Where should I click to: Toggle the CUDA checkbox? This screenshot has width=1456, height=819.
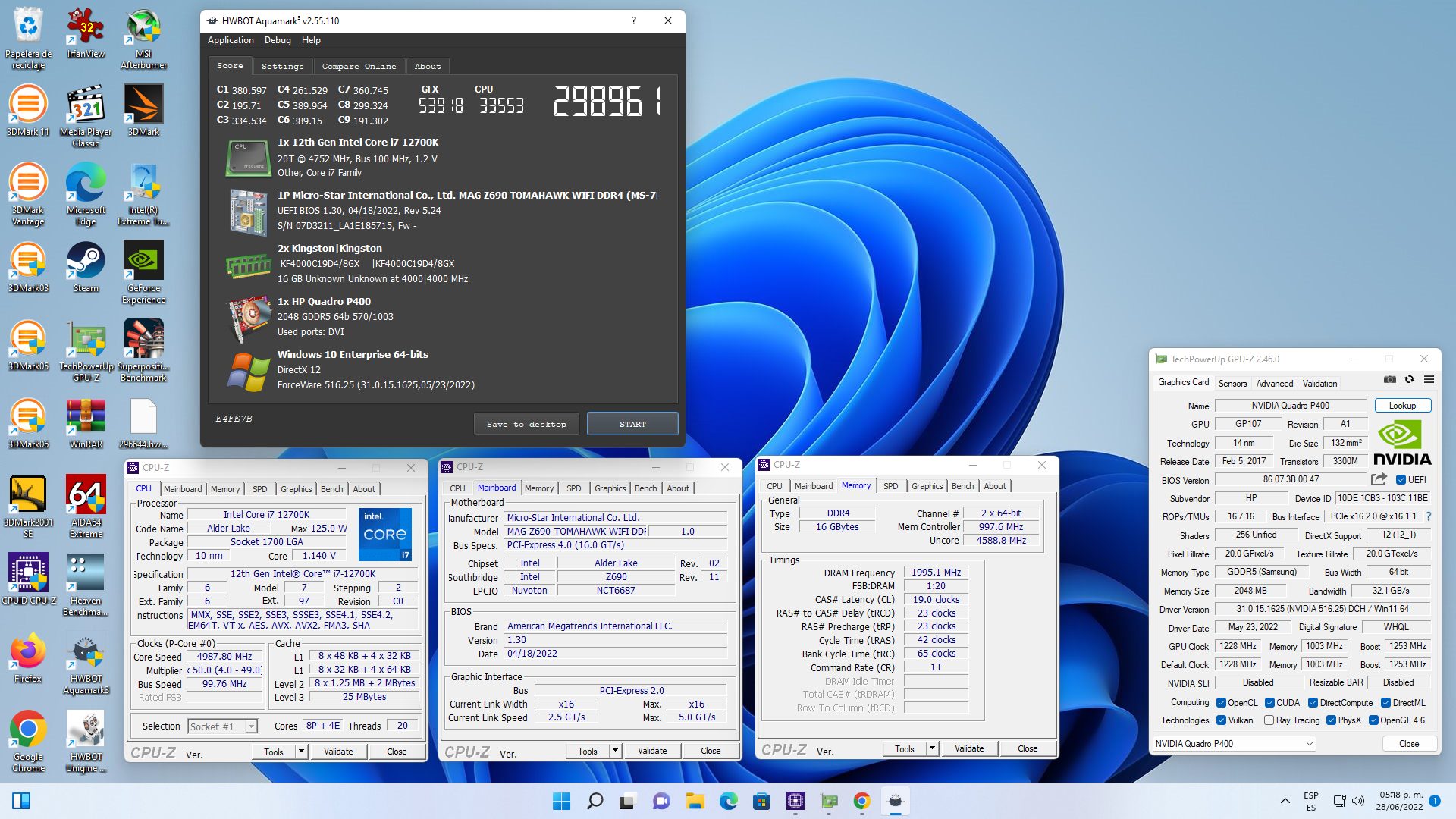[x=1269, y=703]
